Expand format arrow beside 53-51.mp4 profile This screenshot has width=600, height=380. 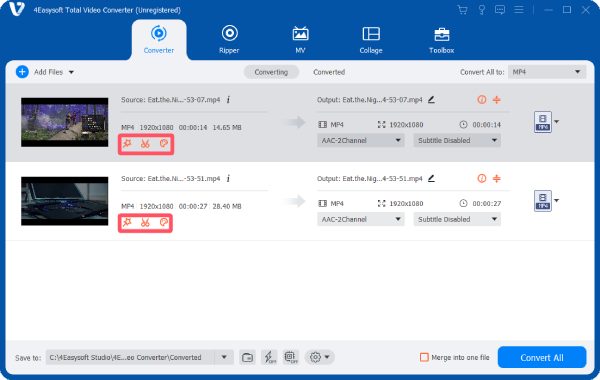(557, 201)
